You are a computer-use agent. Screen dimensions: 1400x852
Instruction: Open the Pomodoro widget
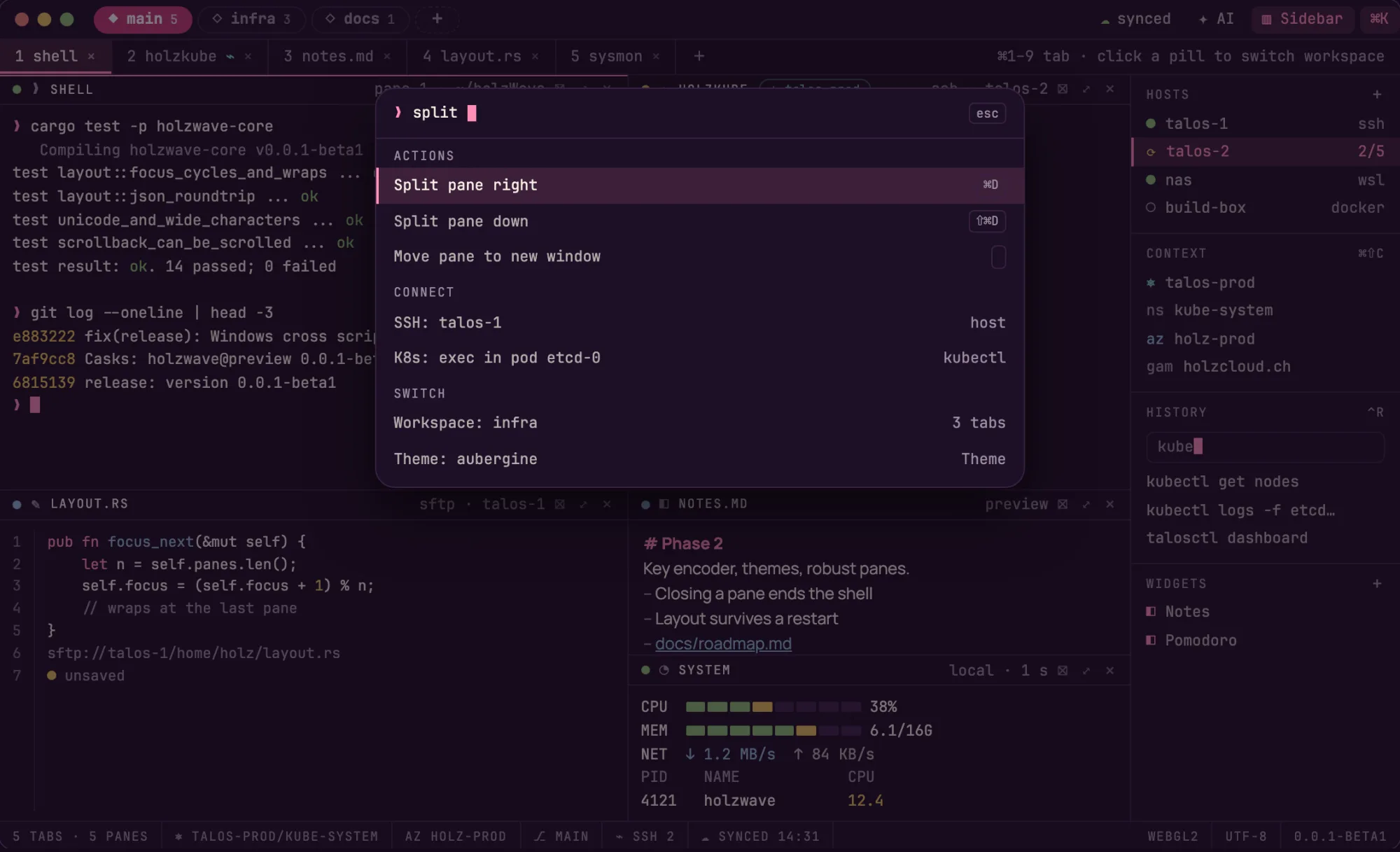[x=1266, y=641]
